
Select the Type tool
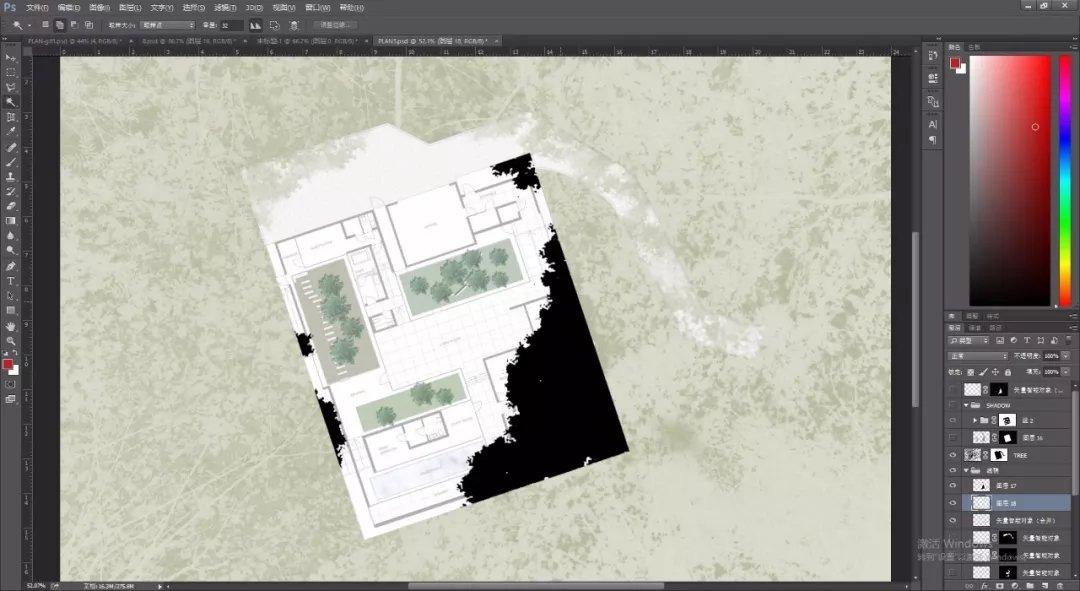click(10, 281)
